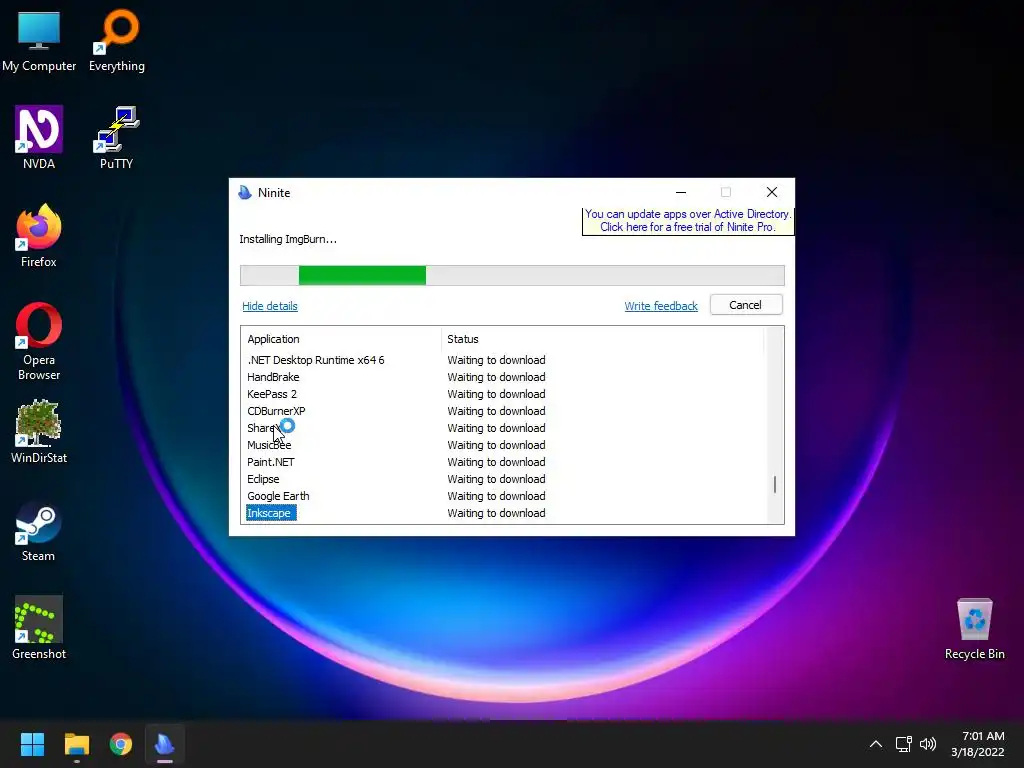Open the volume tray icon

click(927, 744)
